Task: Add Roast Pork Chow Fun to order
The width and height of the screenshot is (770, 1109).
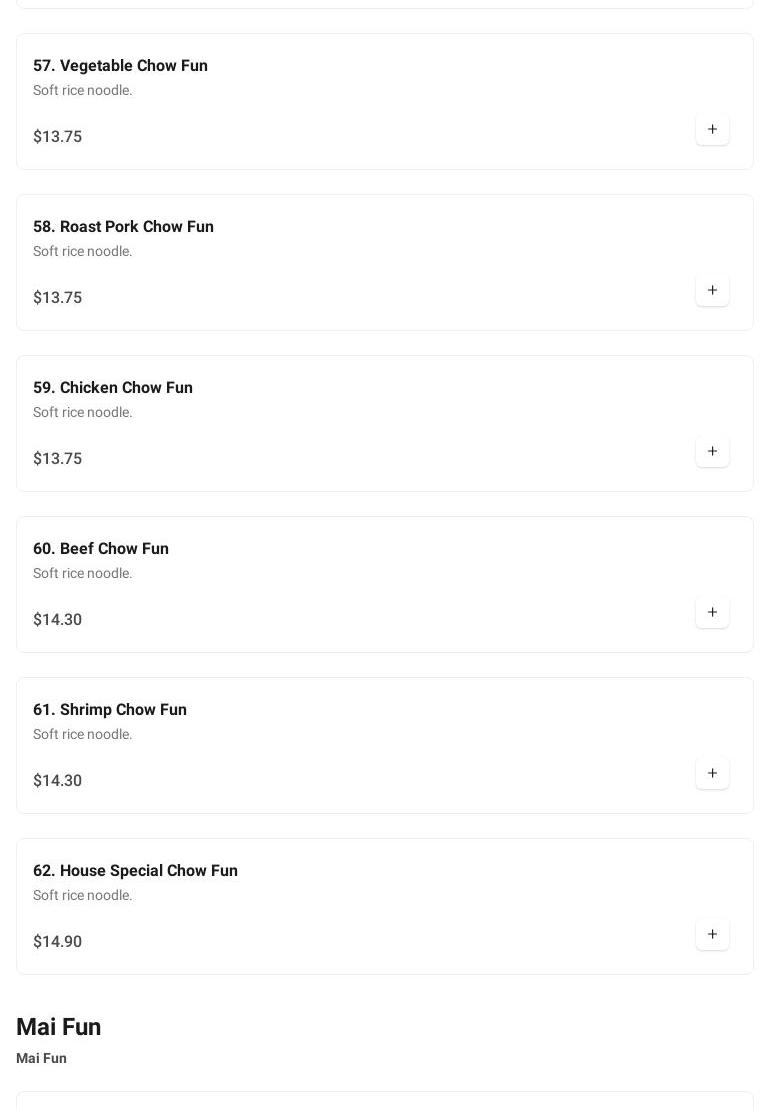Action: click(712, 291)
